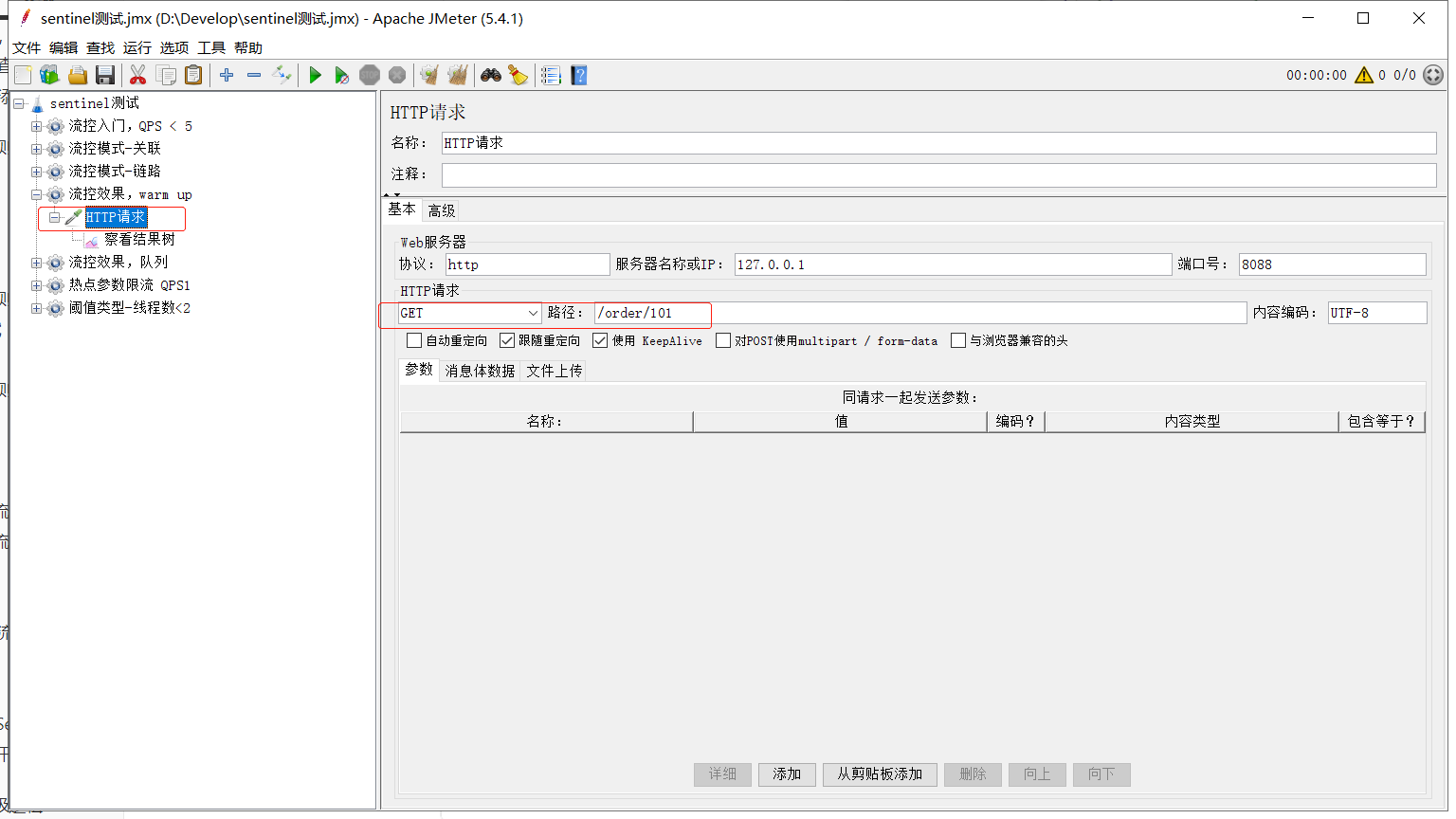Open the Function Helper list icon
This screenshot has height=819, width=1456.
552,75
